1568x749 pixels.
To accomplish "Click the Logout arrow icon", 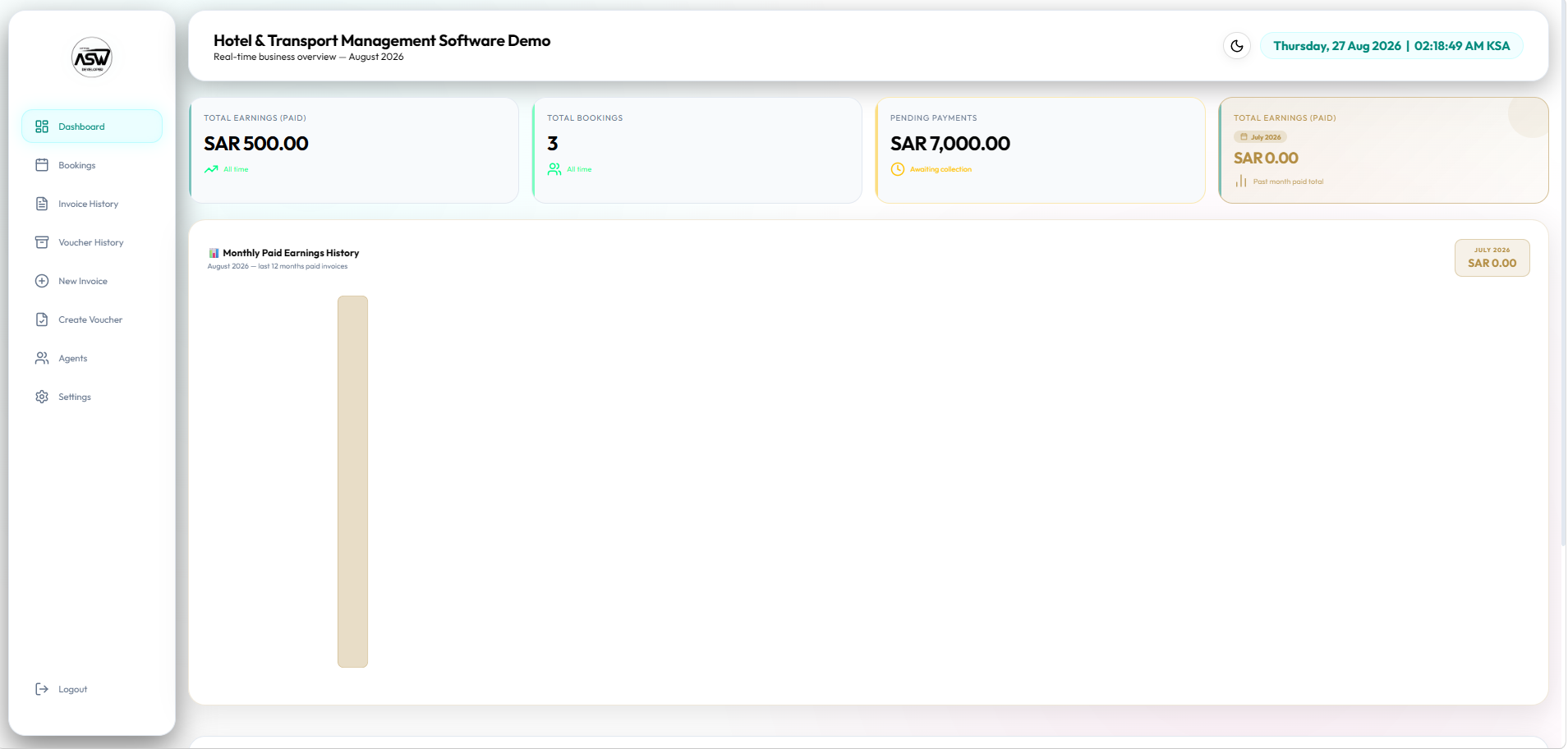I will pos(42,689).
